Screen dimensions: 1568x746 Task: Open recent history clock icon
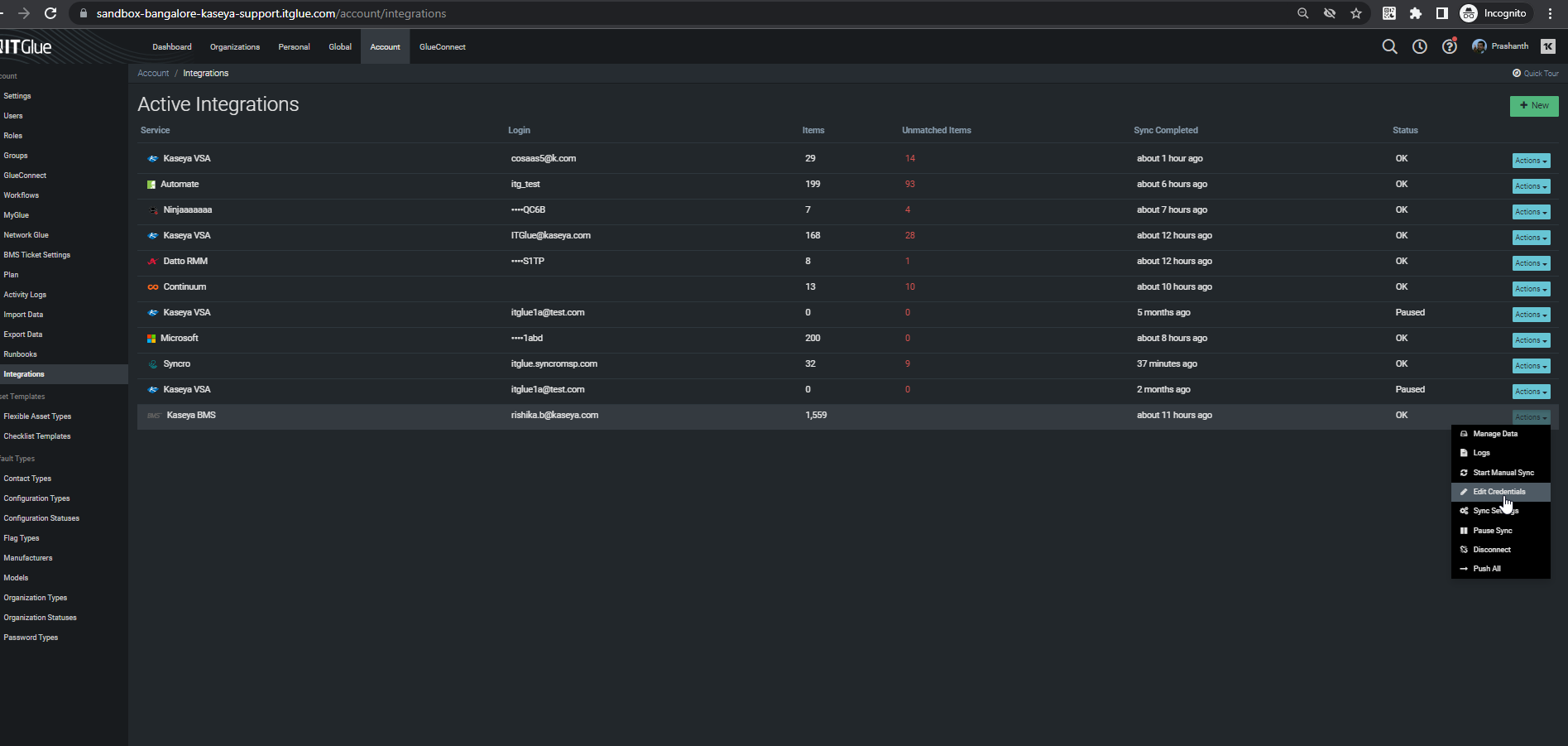pyautogui.click(x=1419, y=46)
